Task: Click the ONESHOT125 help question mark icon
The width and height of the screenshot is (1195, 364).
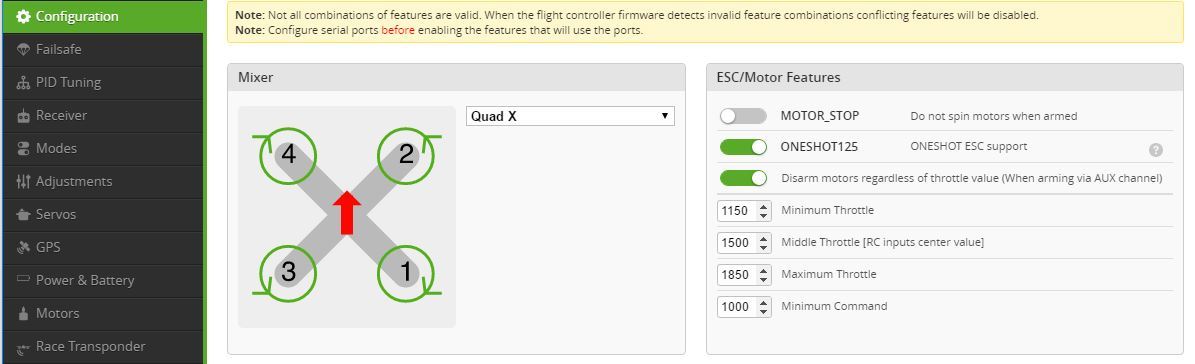Action: coord(1155,150)
